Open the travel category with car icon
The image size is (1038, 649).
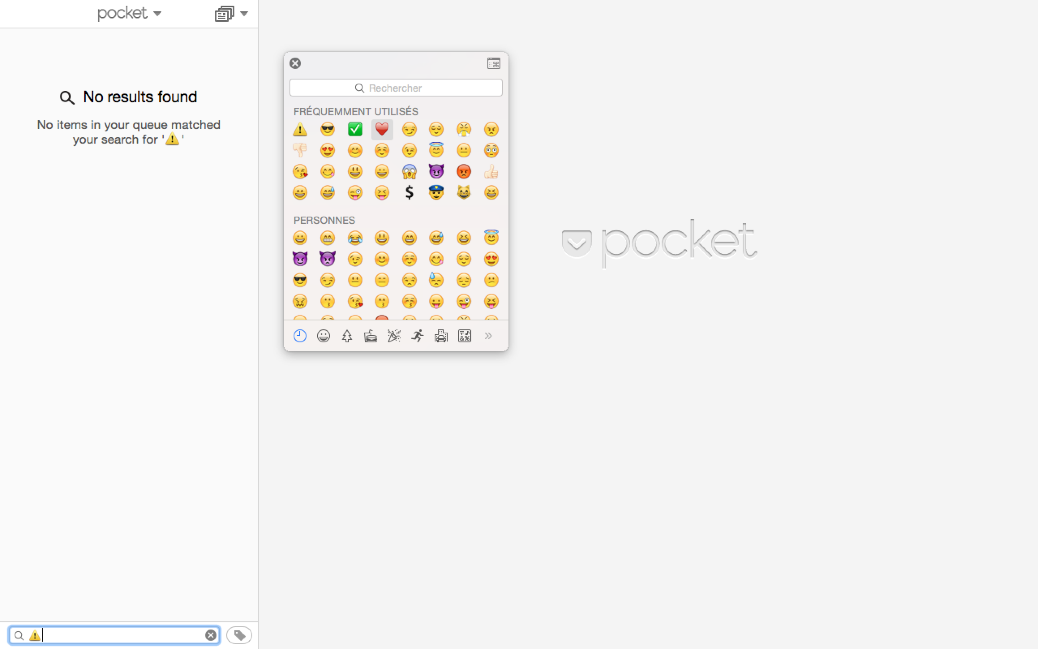tap(441, 336)
